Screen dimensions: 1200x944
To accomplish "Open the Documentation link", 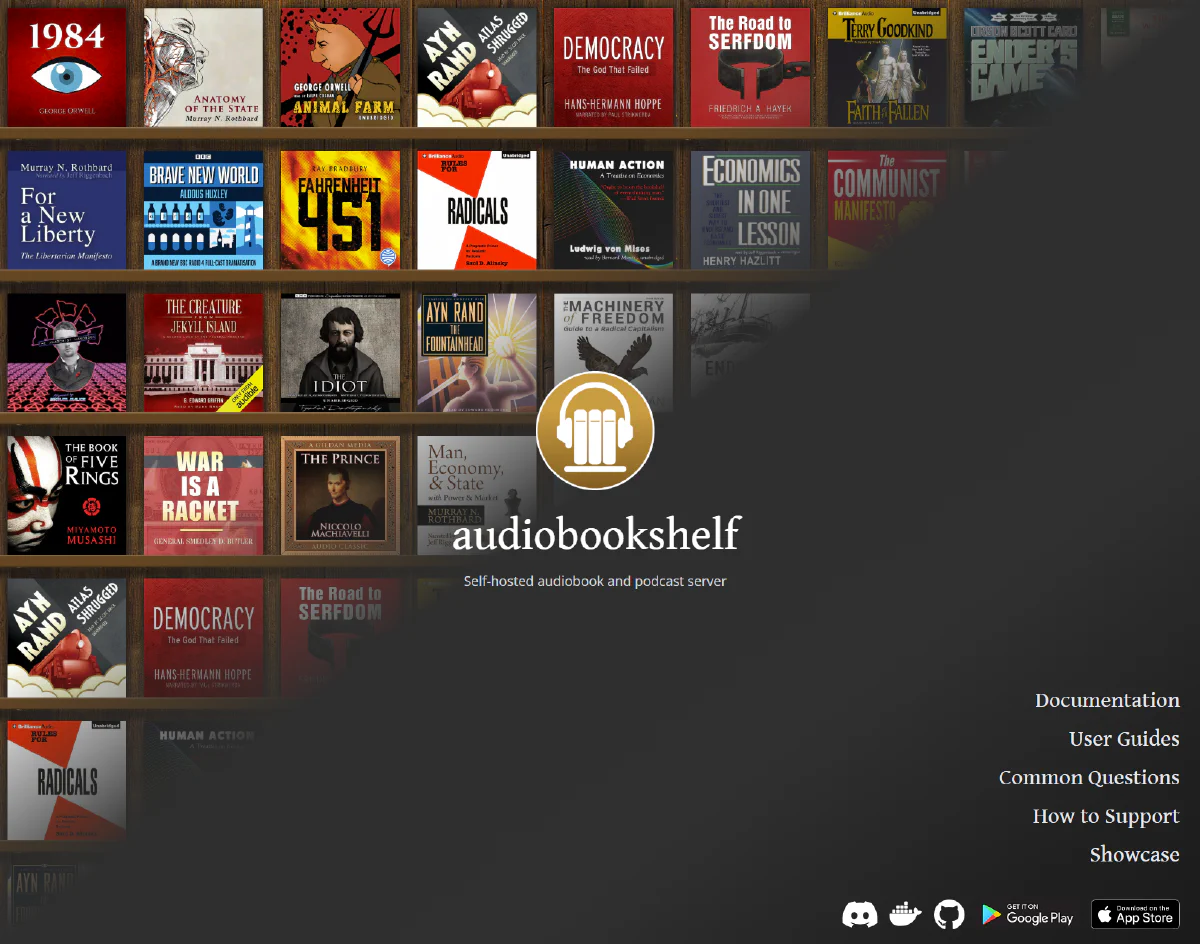I will [1107, 700].
